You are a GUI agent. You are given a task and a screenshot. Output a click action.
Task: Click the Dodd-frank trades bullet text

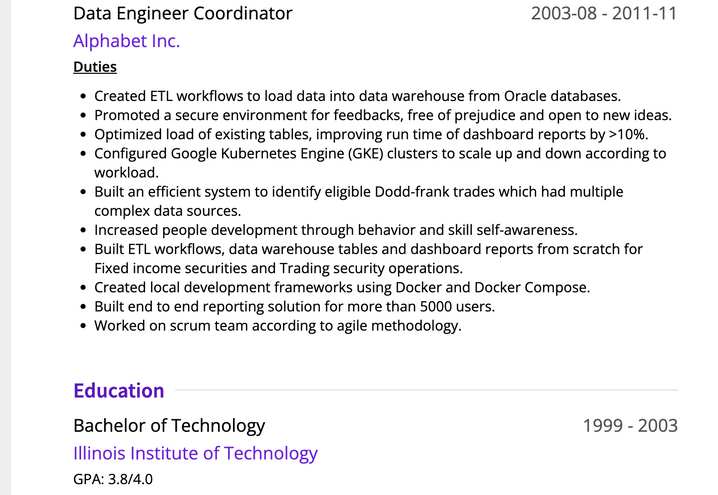tap(359, 201)
